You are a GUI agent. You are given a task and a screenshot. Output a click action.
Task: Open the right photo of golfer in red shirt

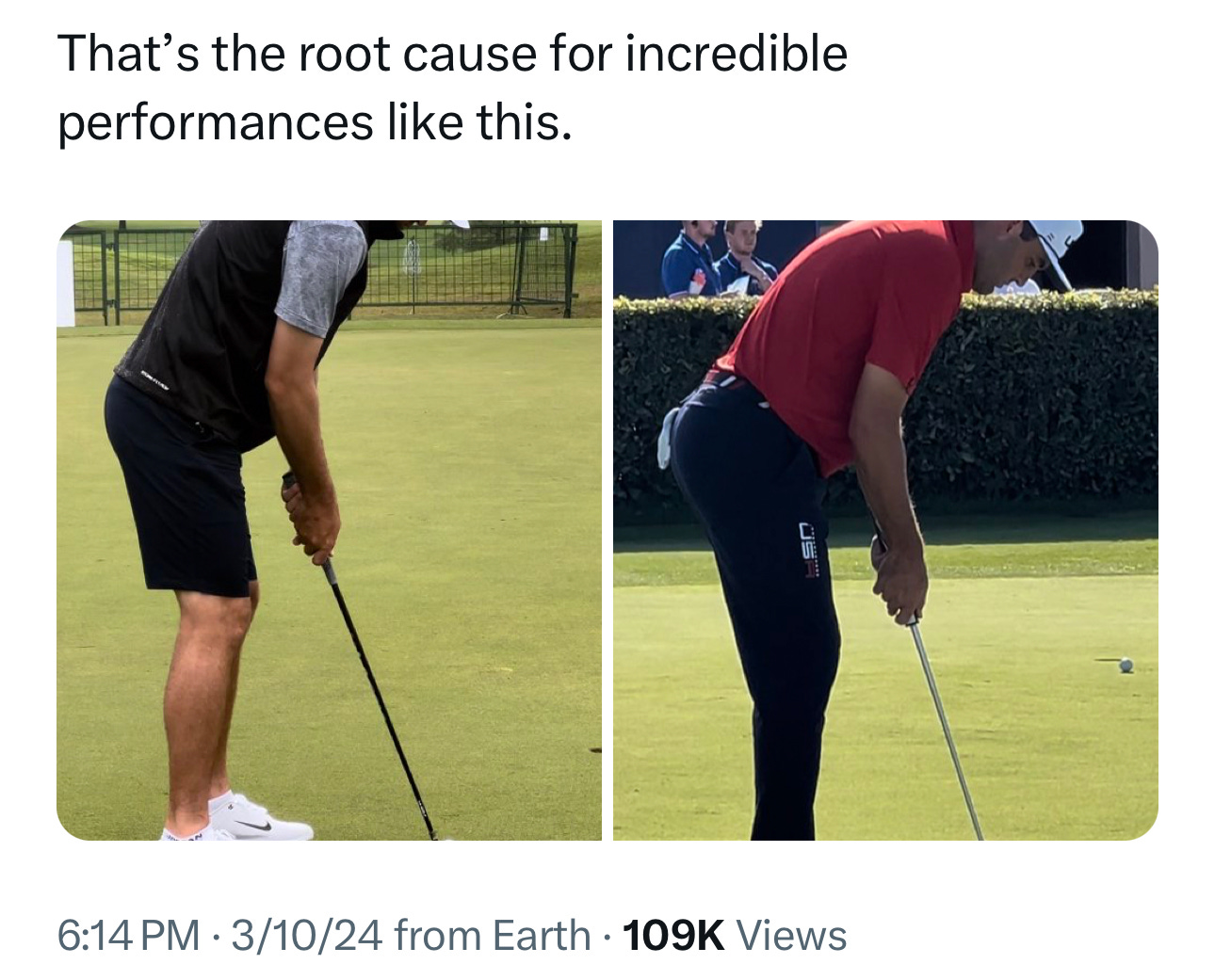coord(885,530)
